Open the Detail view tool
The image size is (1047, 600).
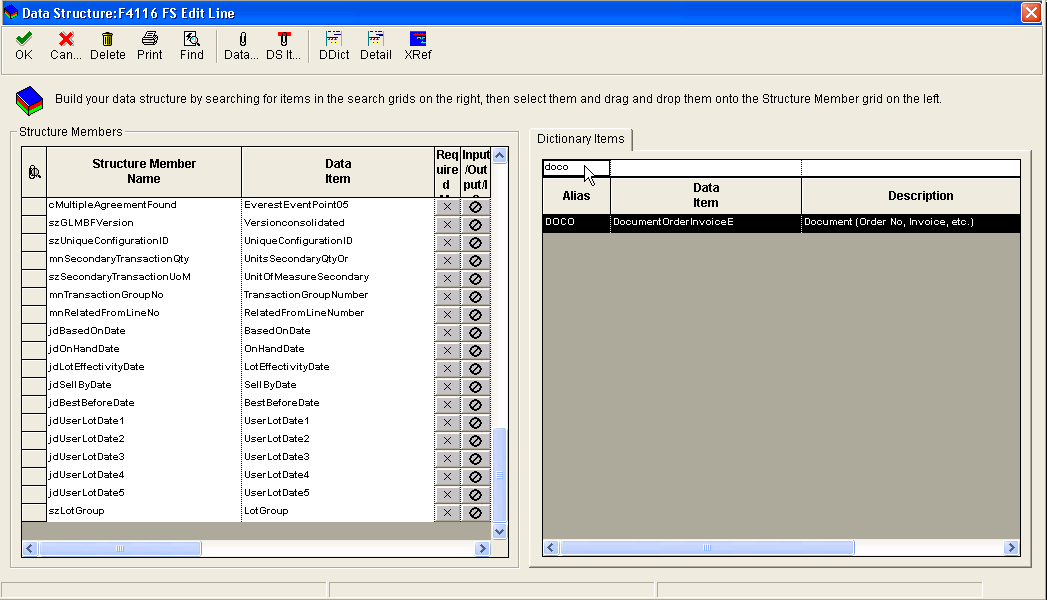pyautogui.click(x=376, y=45)
